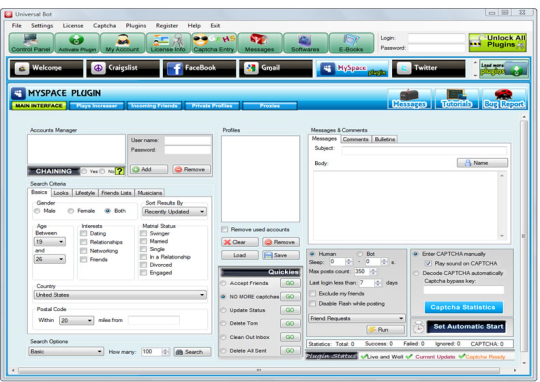Click the Activate Plugin icon

pyautogui.click(x=77, y=43)
